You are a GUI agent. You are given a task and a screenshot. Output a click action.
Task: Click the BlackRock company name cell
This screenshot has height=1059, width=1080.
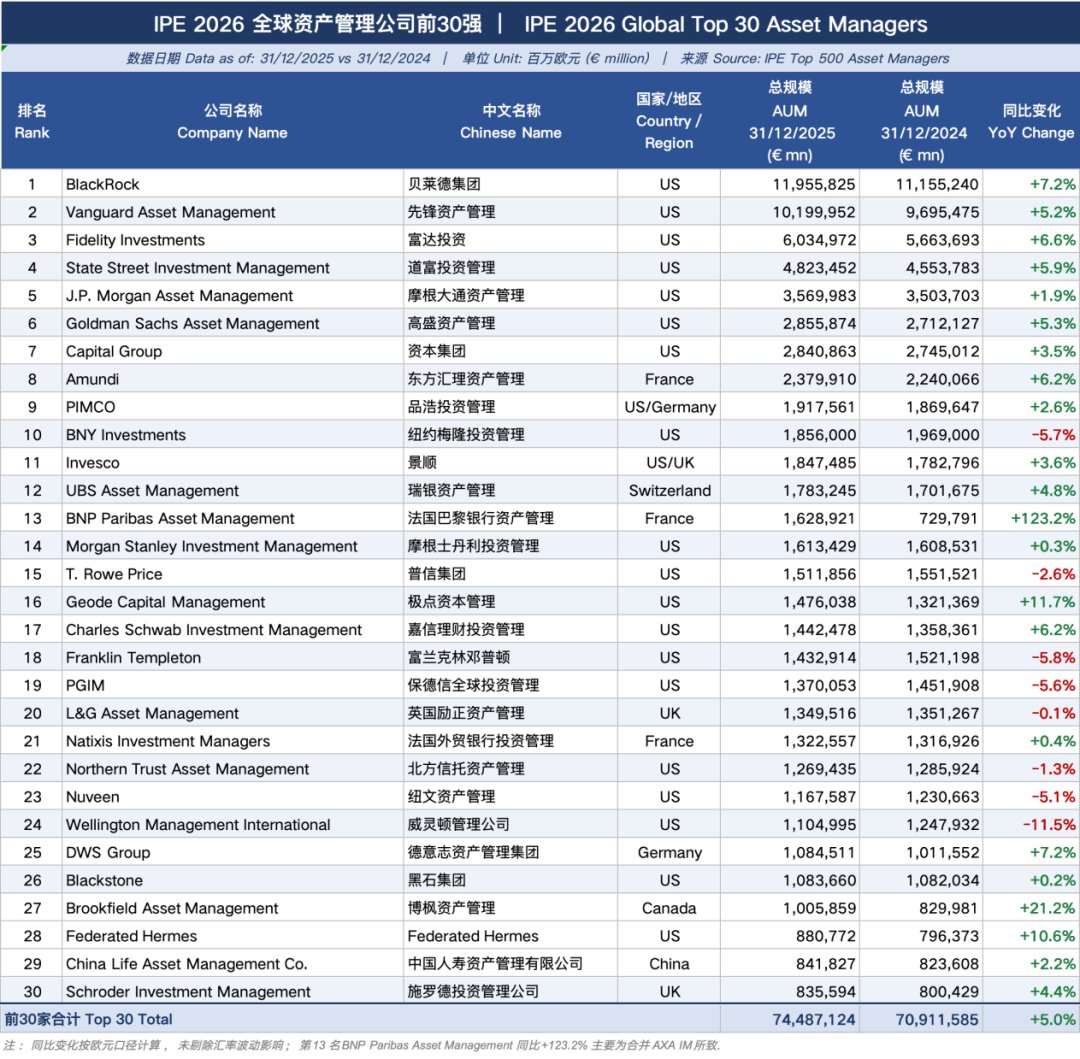[x=233, y=184]
